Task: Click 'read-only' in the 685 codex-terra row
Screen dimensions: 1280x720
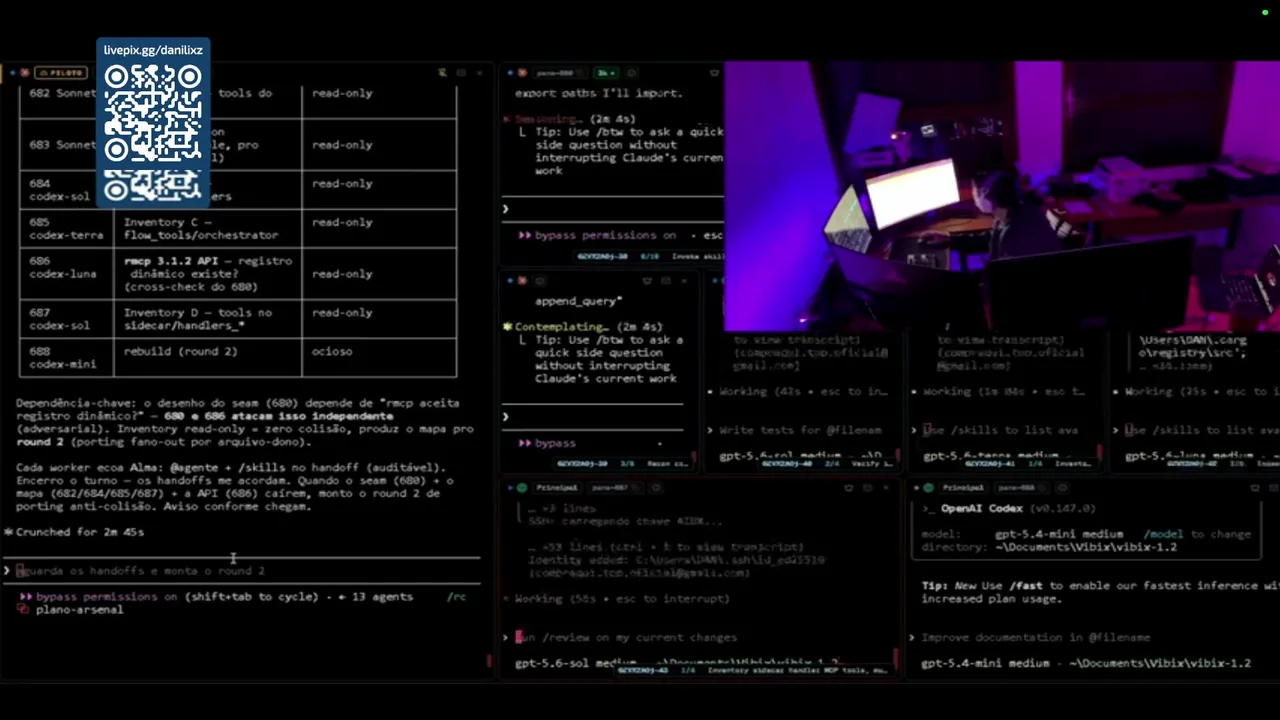Action: tap(342, 223)
